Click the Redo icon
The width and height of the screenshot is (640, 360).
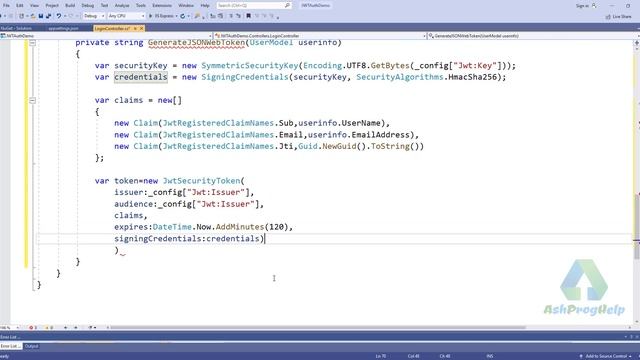pos(71,16)
